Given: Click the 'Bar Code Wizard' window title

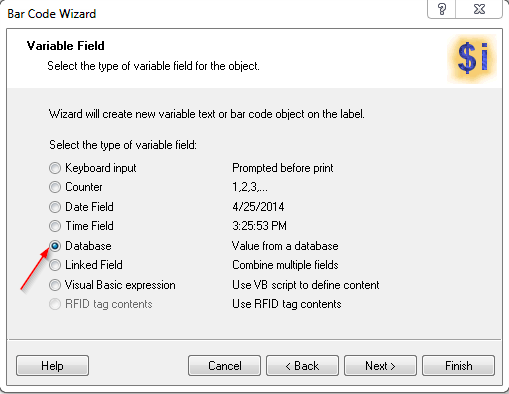Looking at the screenshot, I should (52, 14).
